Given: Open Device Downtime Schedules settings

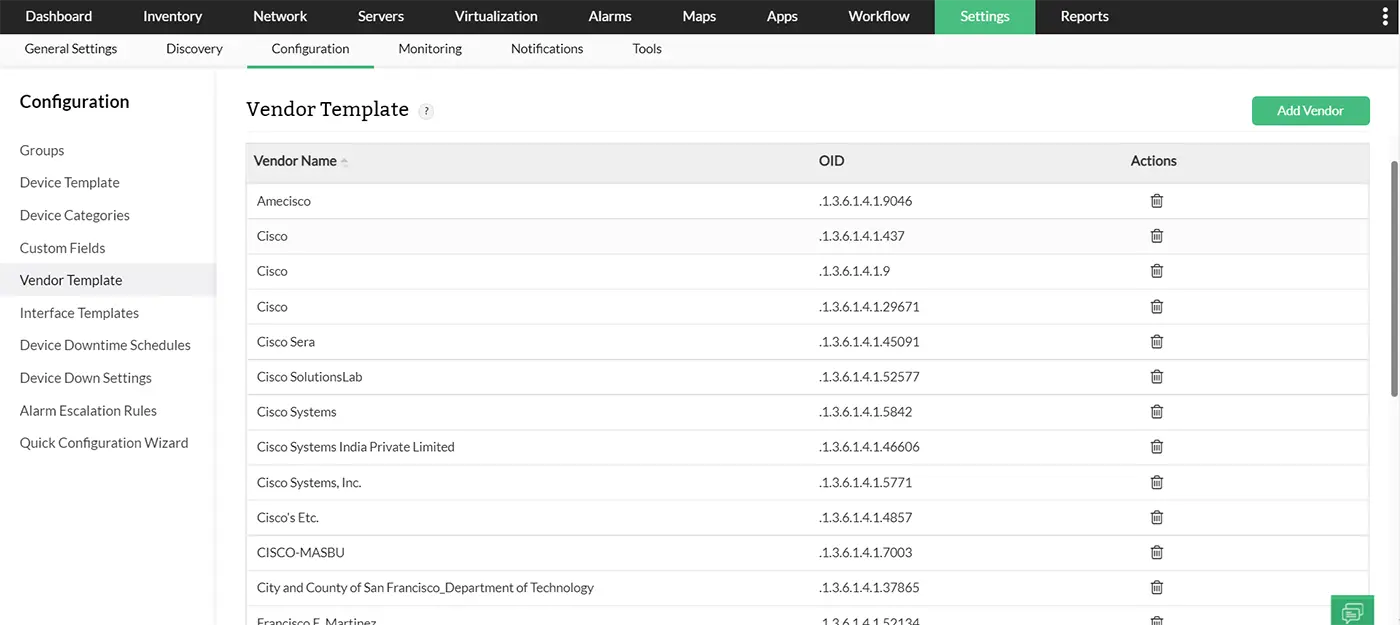Looking at the screenshot, I should click(105, 344).
